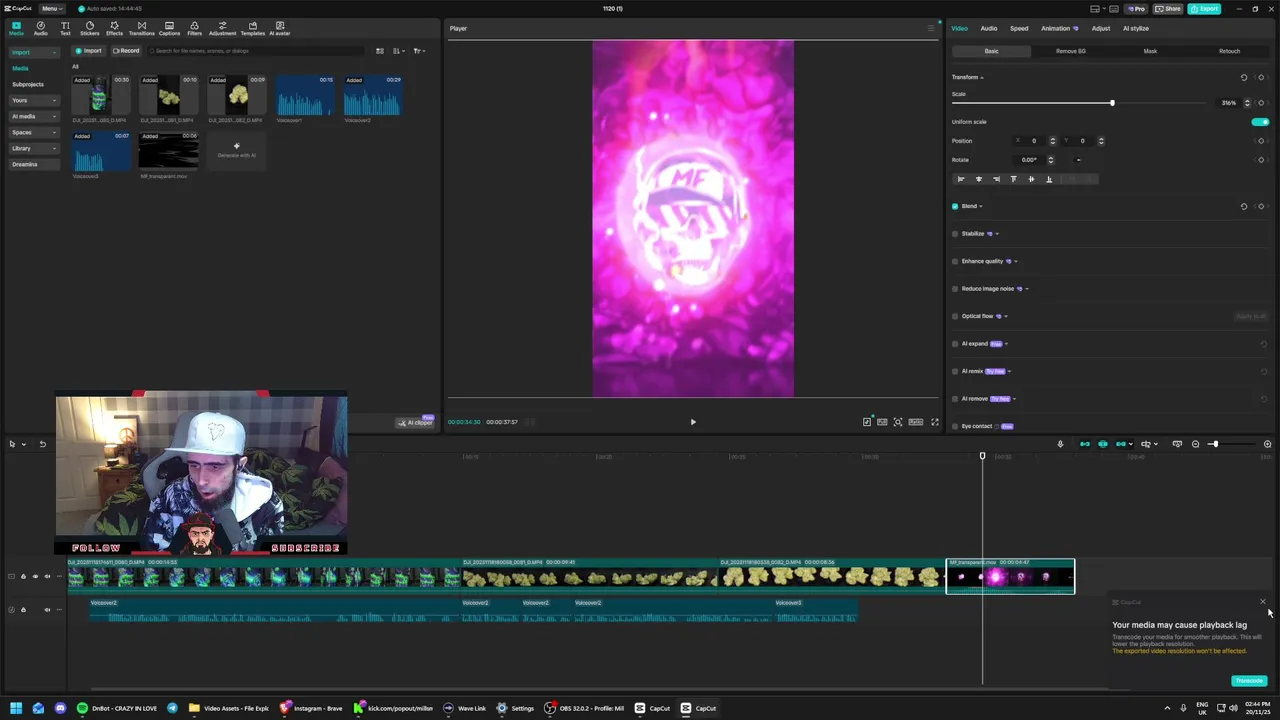Click the timeline zoom slider
Image resolution: width=1280 pixels, height=720 pixels.
[1231, 444]
